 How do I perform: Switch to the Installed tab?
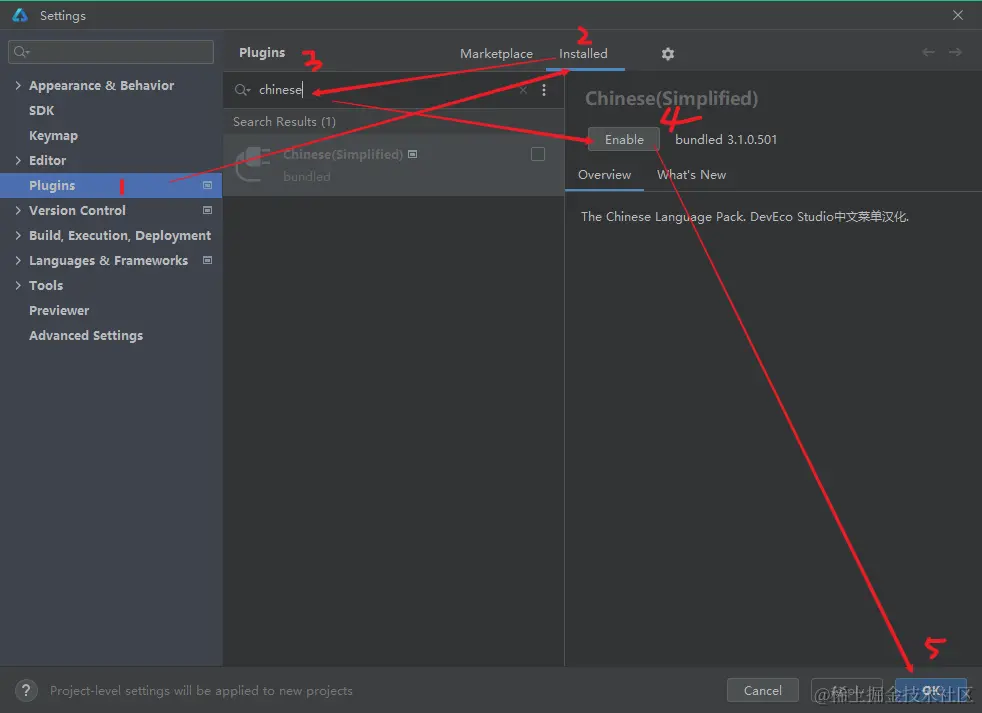[x=583, y=54]
